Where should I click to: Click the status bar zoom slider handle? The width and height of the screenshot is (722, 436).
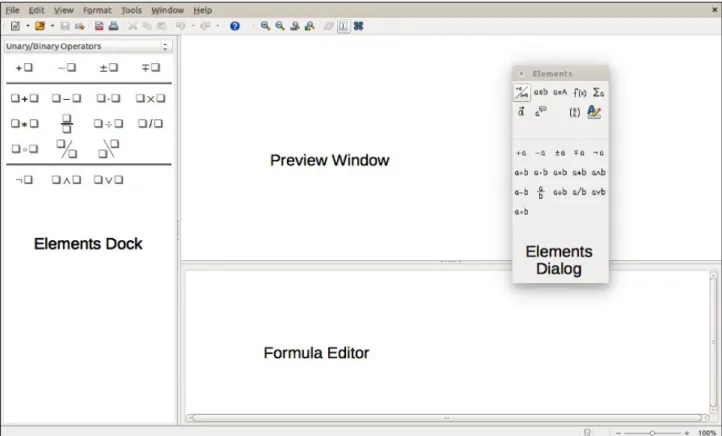click(x=652, y=433)
